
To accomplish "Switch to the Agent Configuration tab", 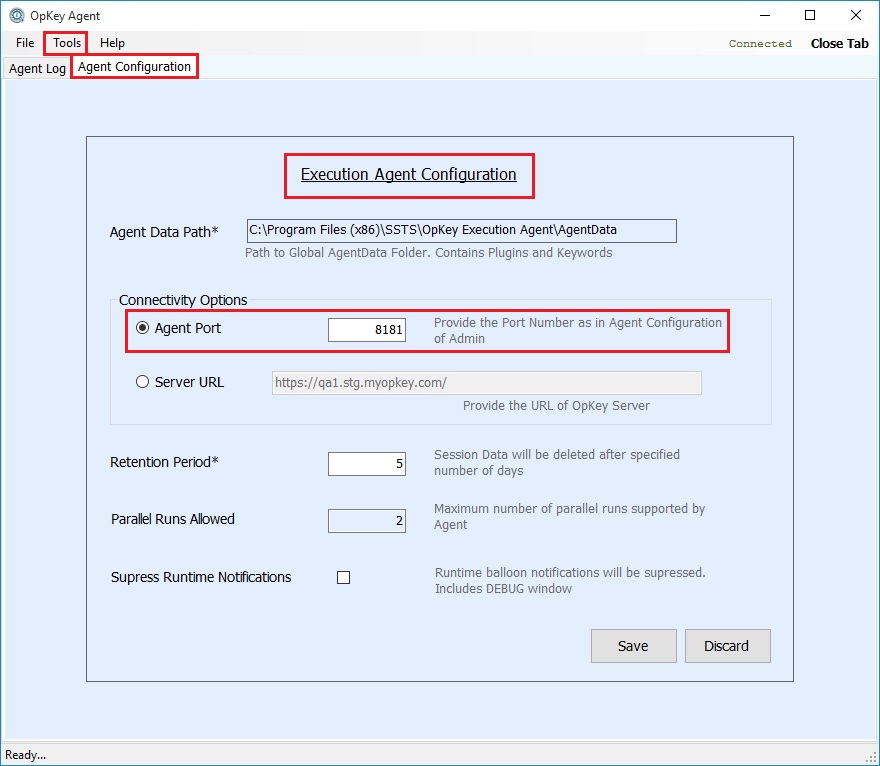I will pos(134,67).
